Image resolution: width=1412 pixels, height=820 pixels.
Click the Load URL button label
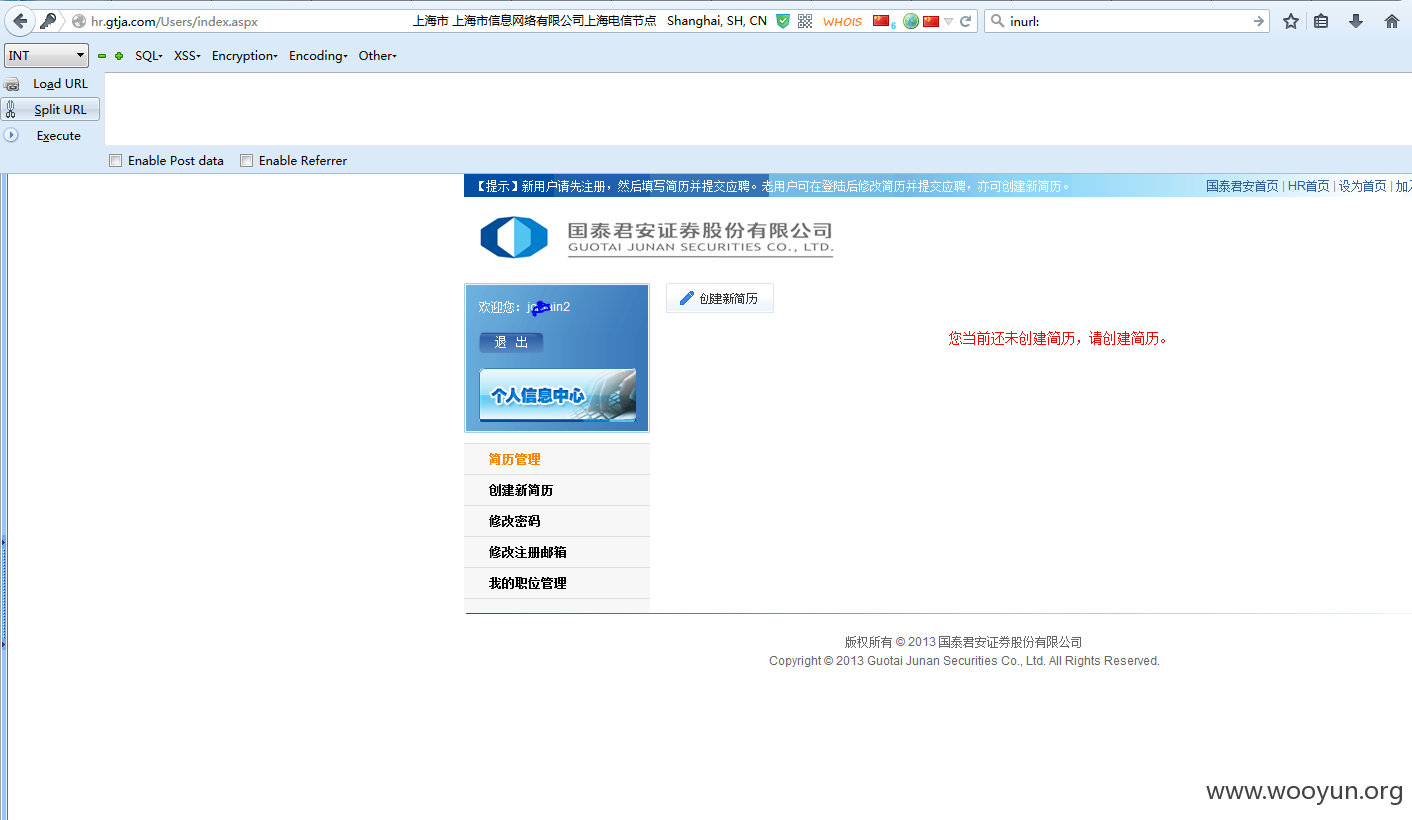(60, 84)
